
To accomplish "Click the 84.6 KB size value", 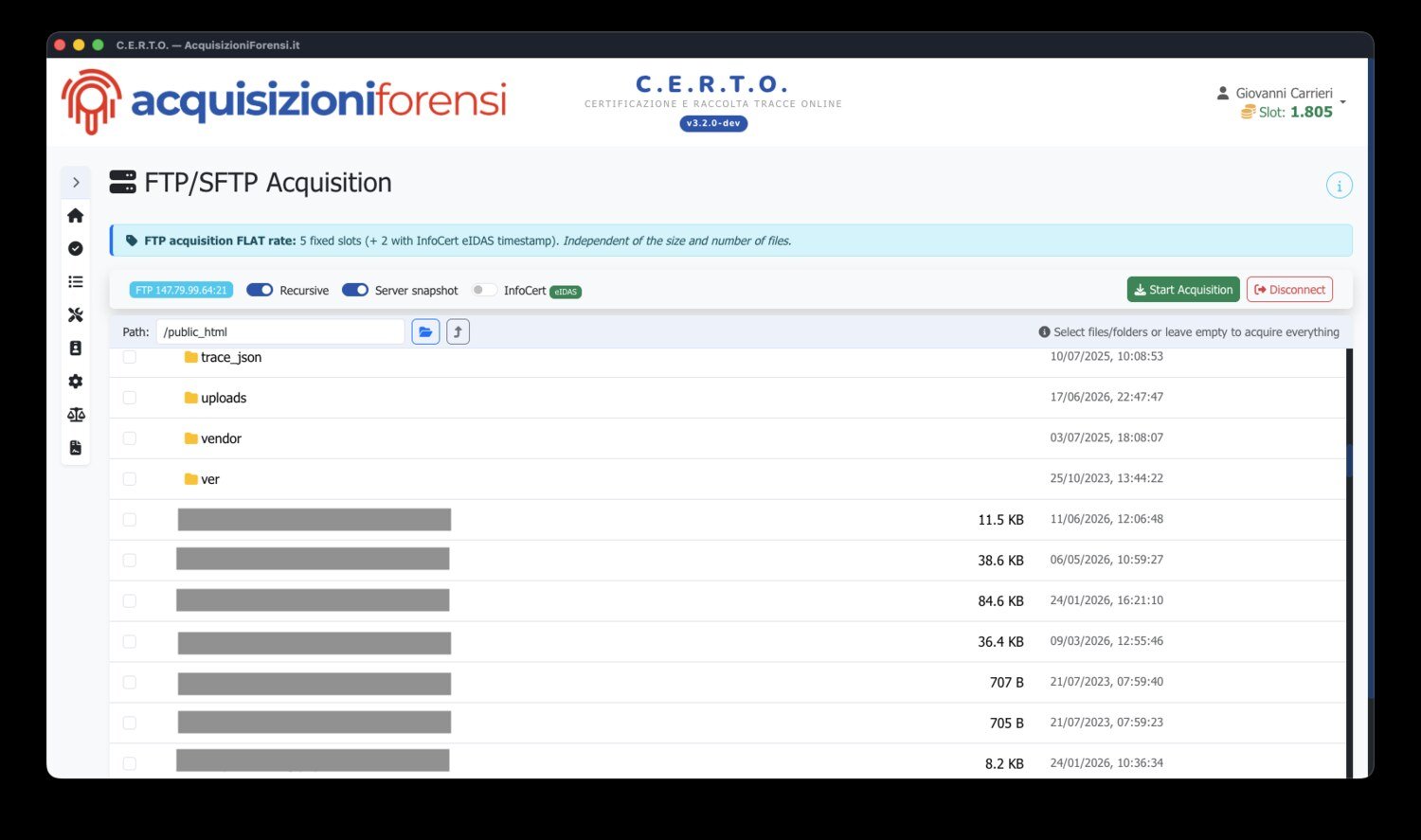I will [1000, 601].
